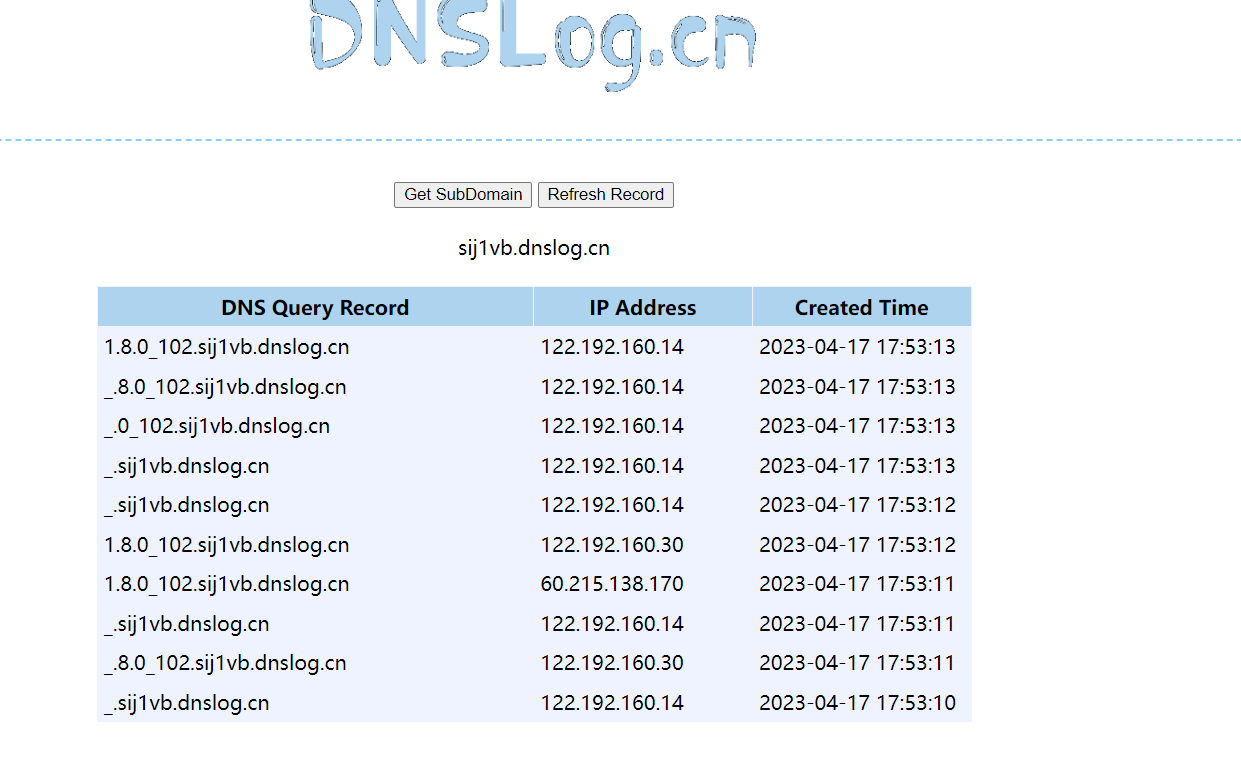This screenshot has width=1241, height=759.
Task: Click IP 122.192.160.30 in the 17:53:12 row
Action: pos(612,546)
